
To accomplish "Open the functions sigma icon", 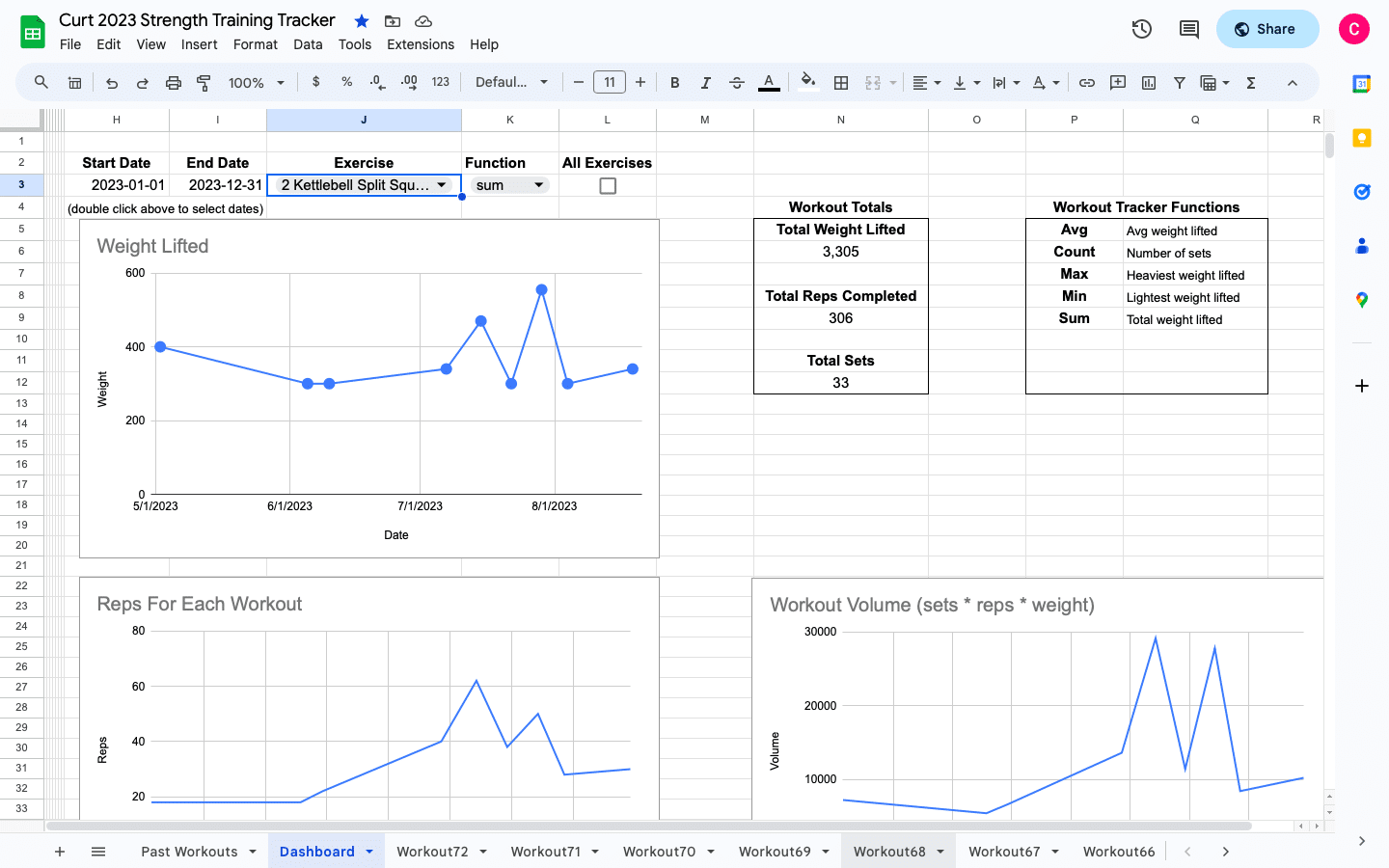I will (1251, 83).
